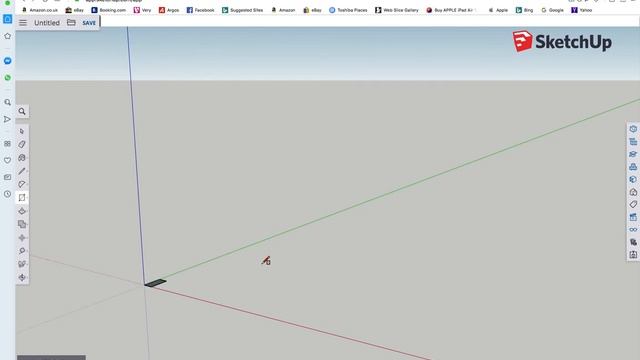
Task: Open the Scenes clapperboard panel
Action: [633, 217]
